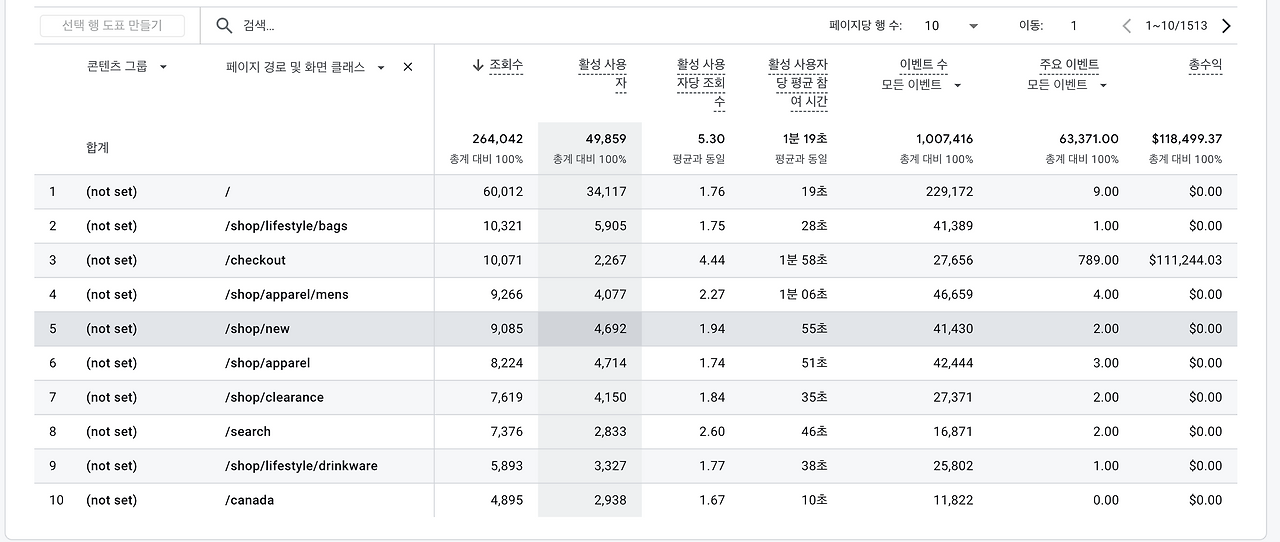
Task: Open the 페이지 경로 및 화면 클래스 dropdown
Action: pyautogui.click(x=381, y=68)
